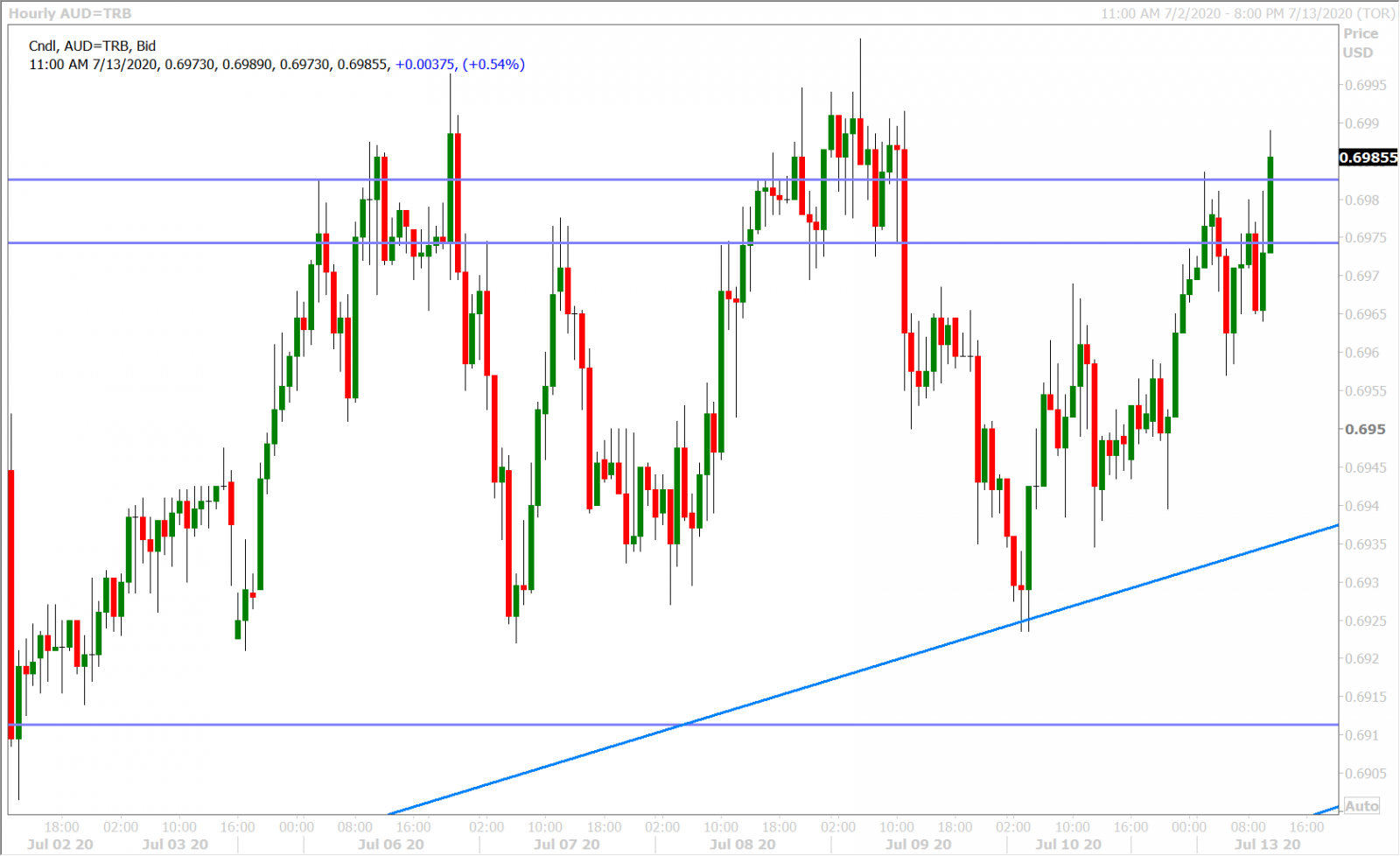This screenshot has width=1400, height=856.
Task: Click the date range text in header
Action: click(1247, 13)
